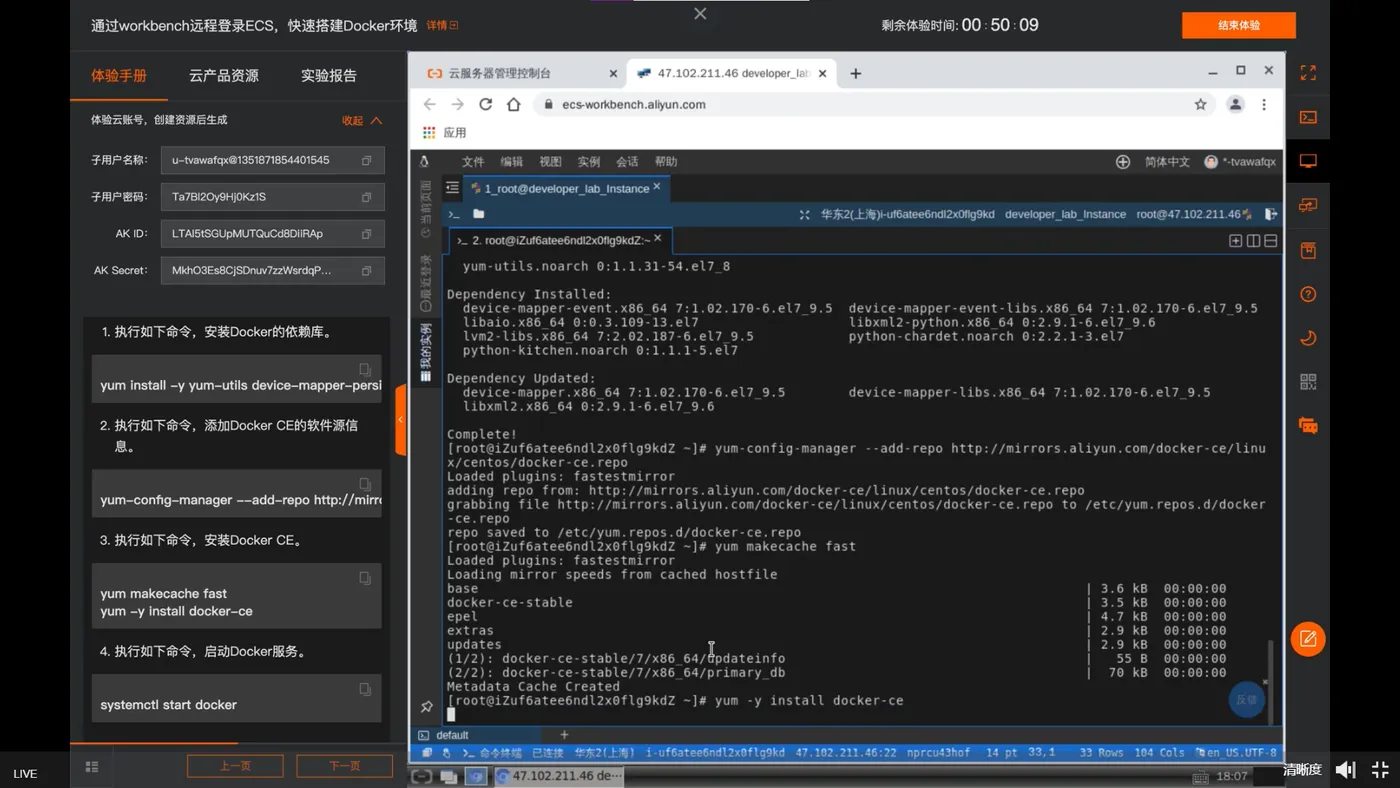Copy the AK ID value

pyautogui.click(x=367, y=234)
